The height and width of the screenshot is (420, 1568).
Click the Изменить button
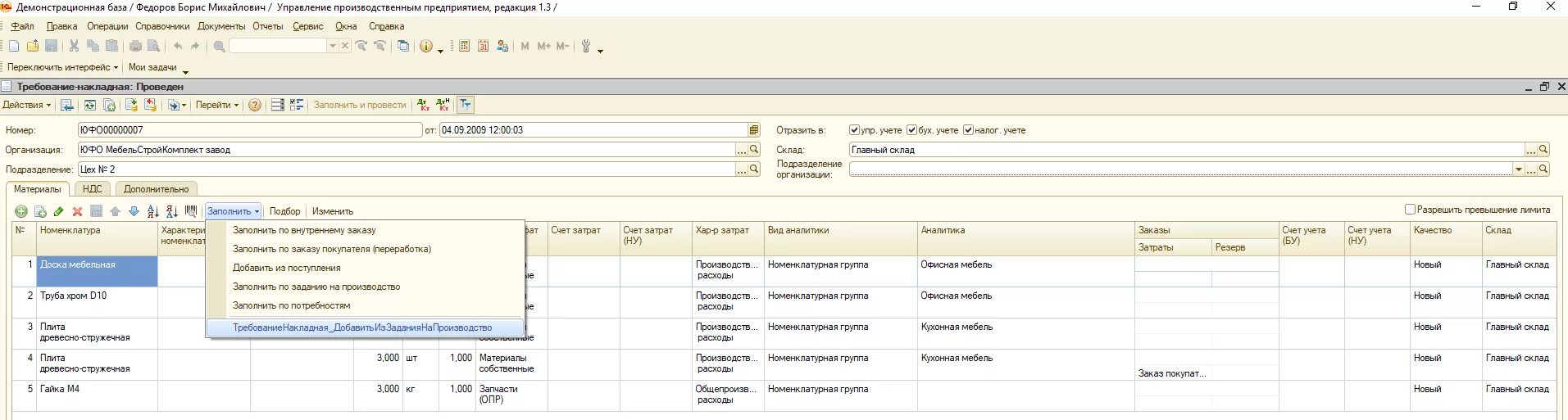coord(332,211)
